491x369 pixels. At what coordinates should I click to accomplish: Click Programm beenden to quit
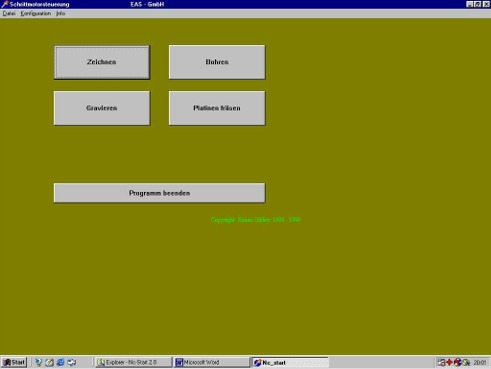[160, 193]
